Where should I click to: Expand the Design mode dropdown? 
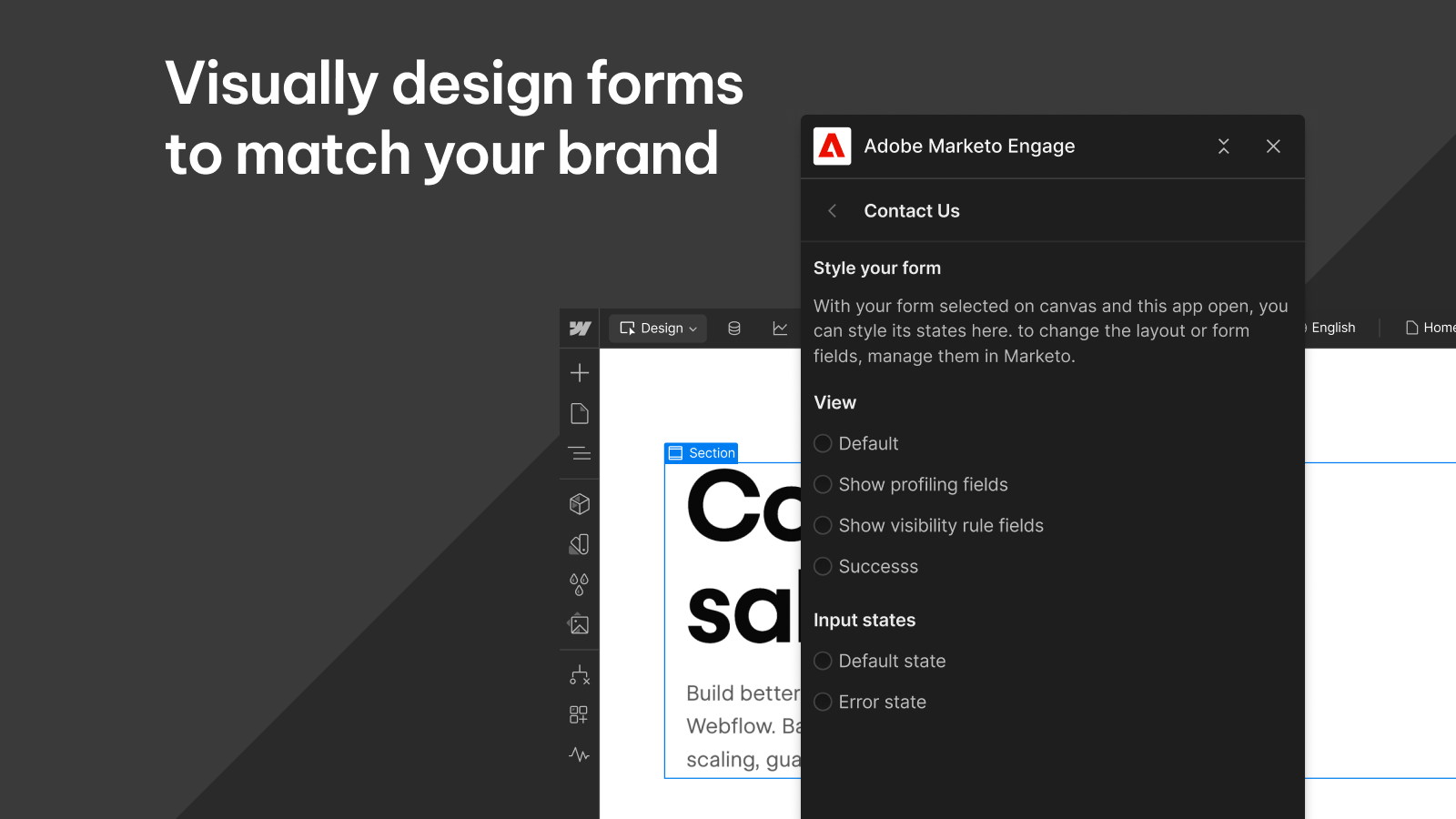657,329
